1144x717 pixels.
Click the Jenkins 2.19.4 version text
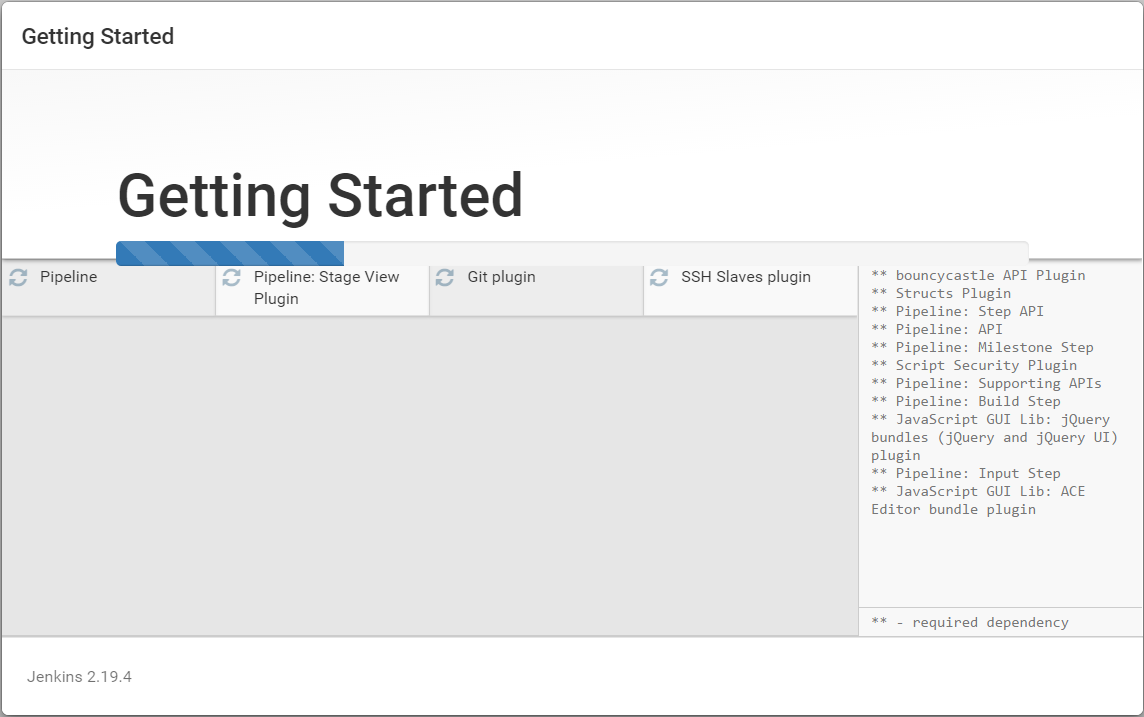point(80,677)
